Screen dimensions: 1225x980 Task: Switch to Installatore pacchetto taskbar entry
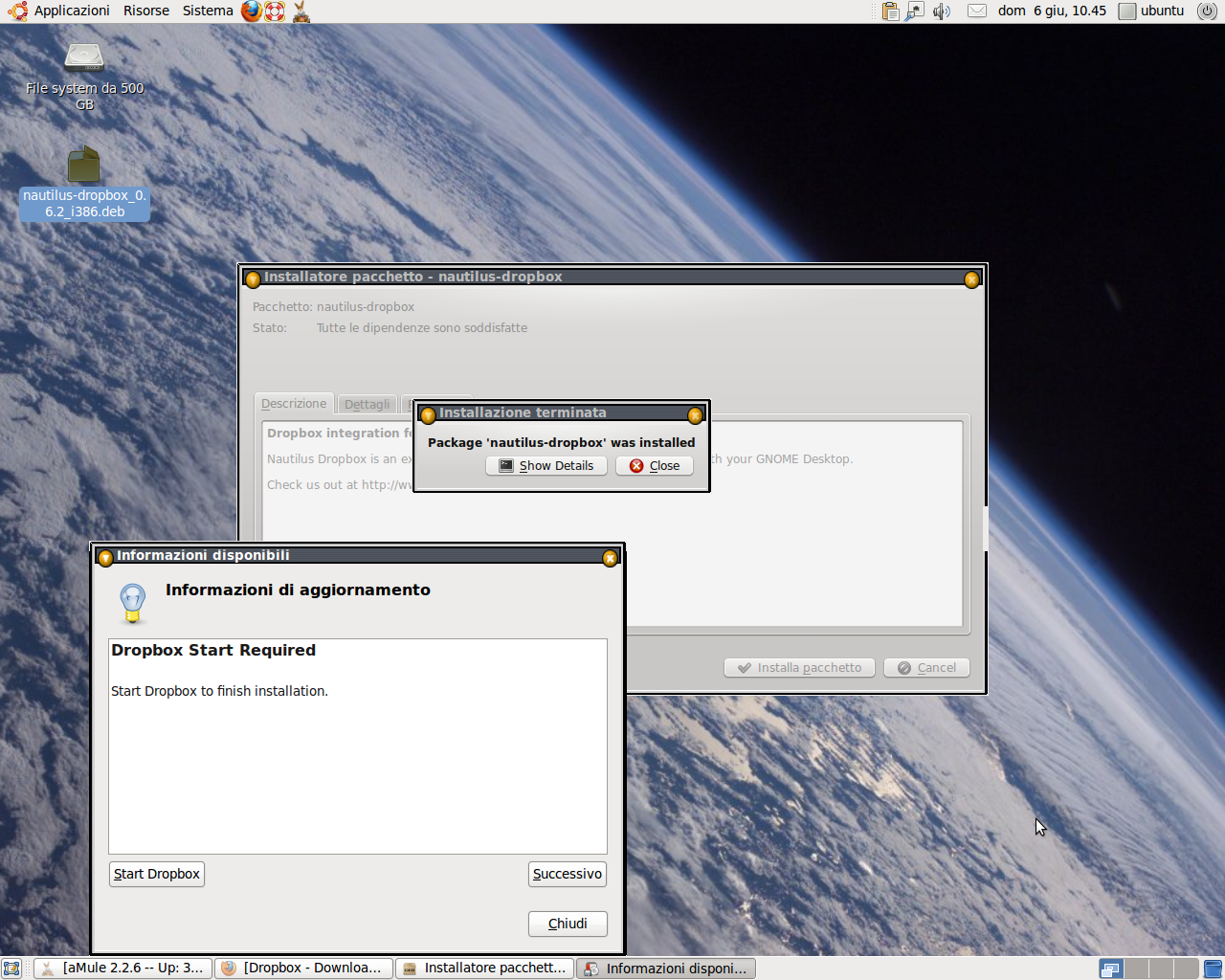point(484,969)
